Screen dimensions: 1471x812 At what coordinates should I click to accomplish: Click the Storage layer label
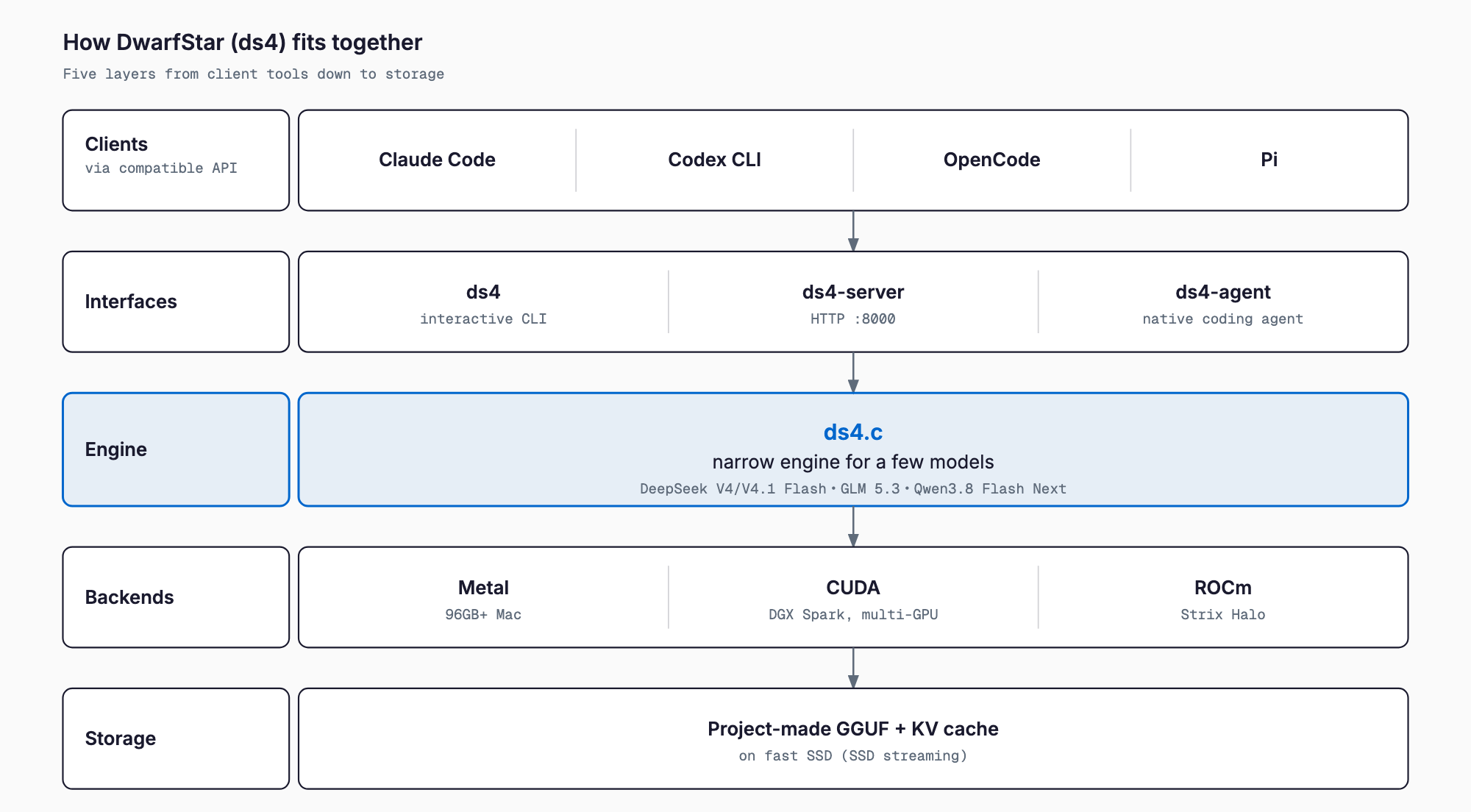121,738
